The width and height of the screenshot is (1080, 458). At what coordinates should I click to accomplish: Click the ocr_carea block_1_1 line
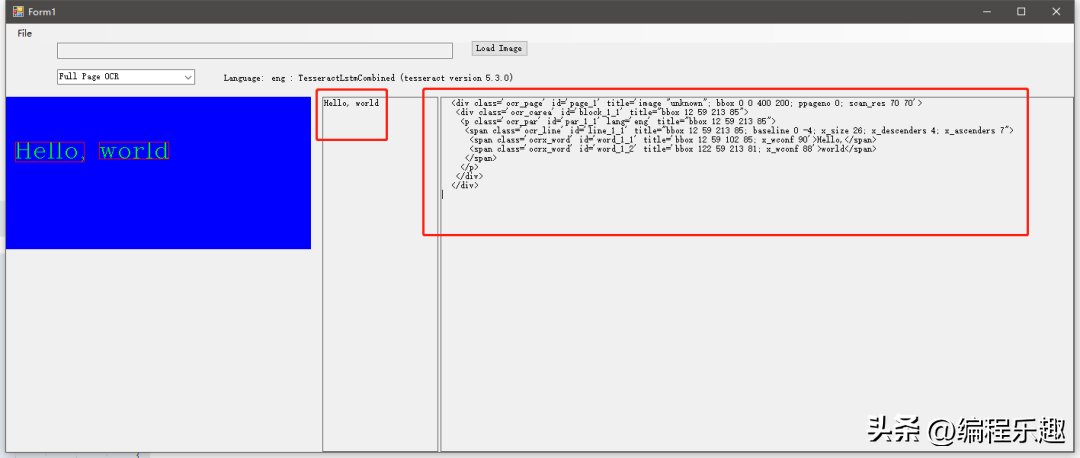pyautogui.click(x=608, y=112)
